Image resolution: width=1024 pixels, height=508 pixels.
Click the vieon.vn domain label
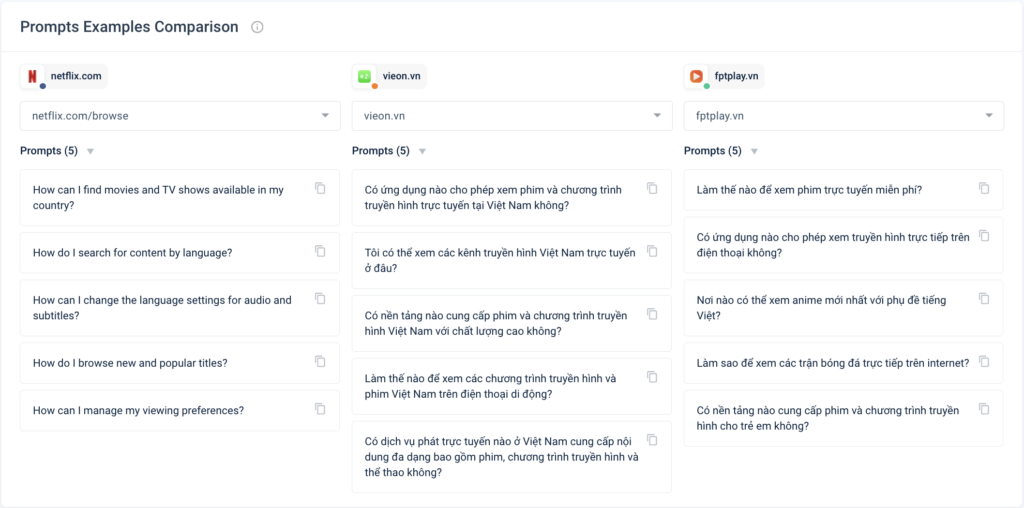(402, 76)
